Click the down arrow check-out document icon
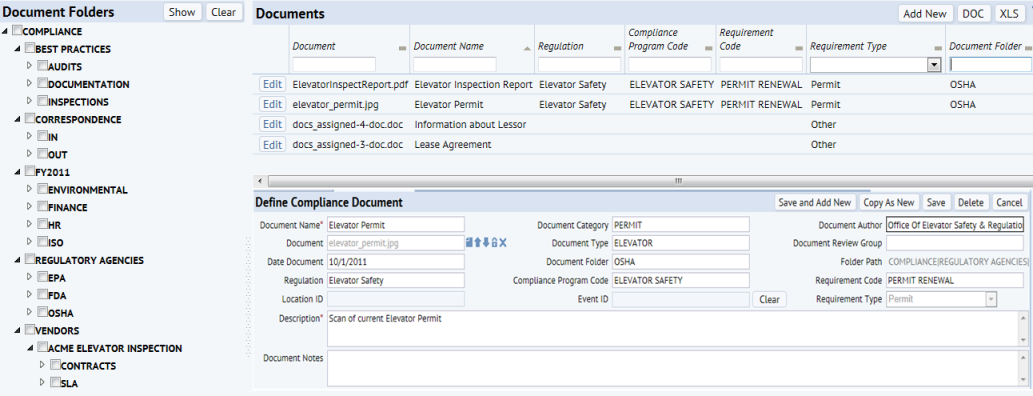The image size is (1033, 396). pyautogui.click(x=486, y=243)
